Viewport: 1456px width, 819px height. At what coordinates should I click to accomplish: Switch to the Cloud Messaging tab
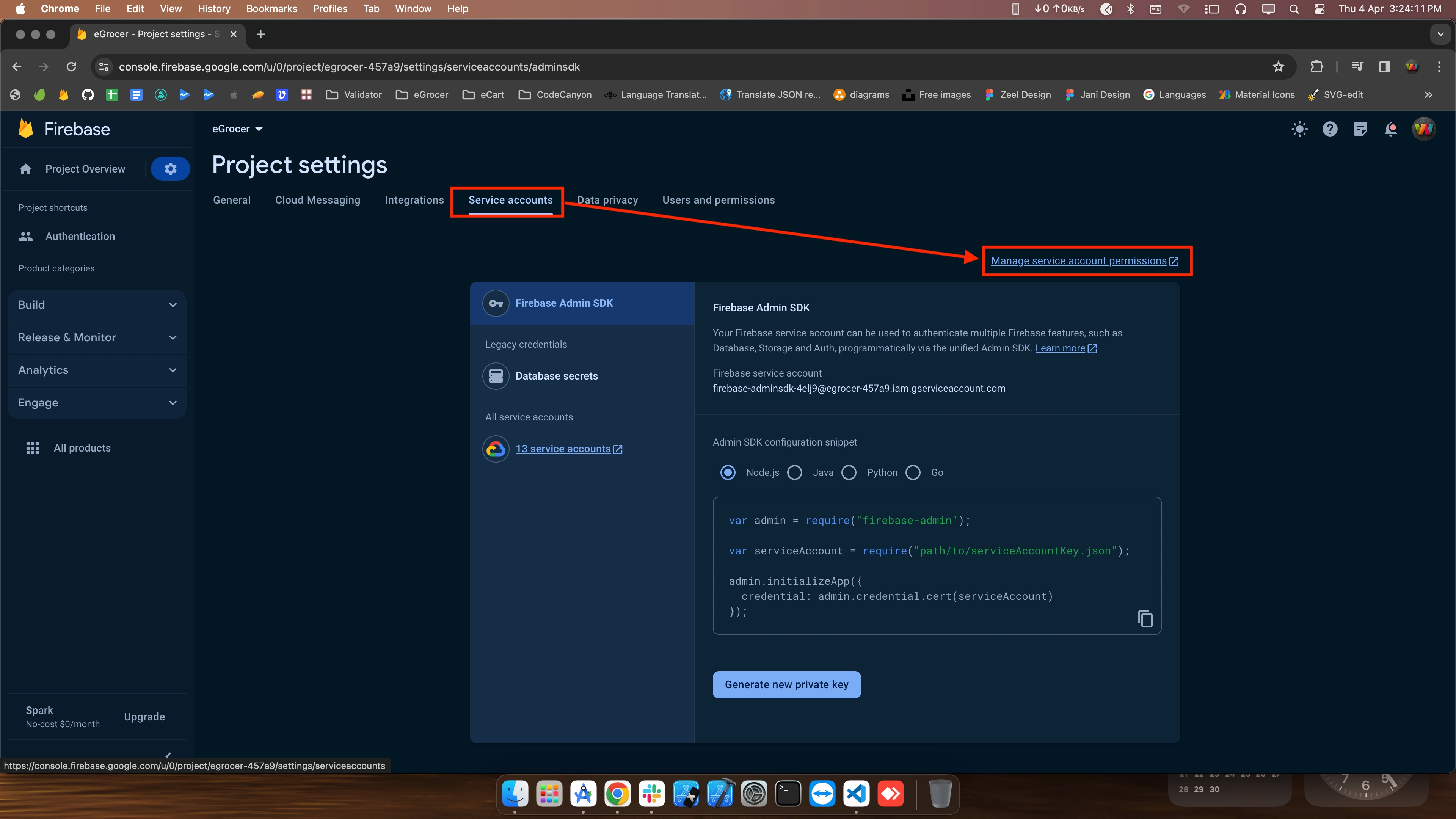point(318,200)
